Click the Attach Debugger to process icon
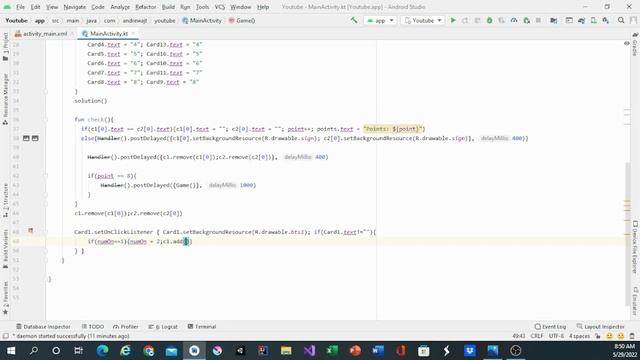This screenshot has height=360, width=640. pyautogui.click(x=527, y=20)
